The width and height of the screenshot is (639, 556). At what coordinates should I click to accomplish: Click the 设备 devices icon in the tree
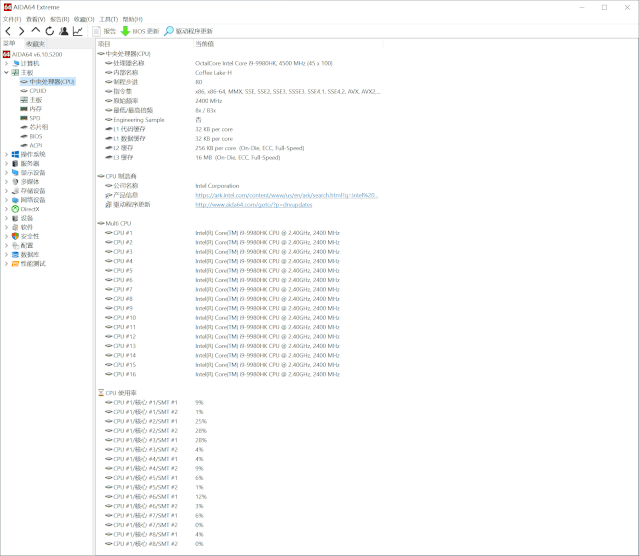[15, 218]
